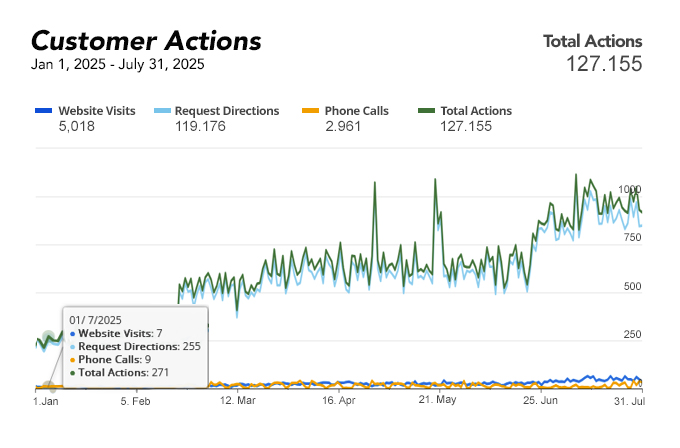Click the light blue Request Directions swatch
Screen dimensions: 680x448
coord(162,111)
